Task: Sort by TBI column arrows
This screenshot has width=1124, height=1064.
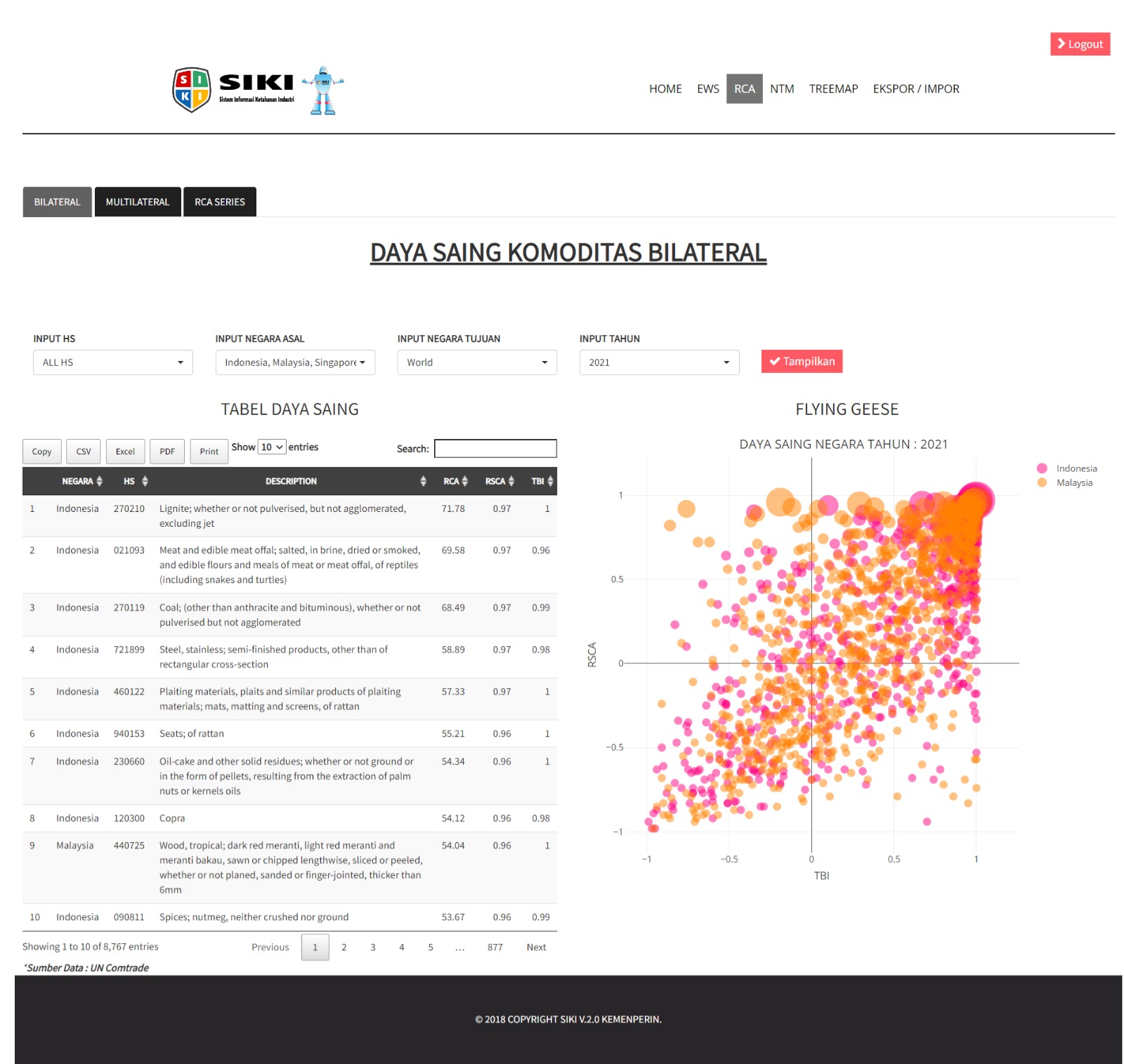Action: tap(550, 481)
